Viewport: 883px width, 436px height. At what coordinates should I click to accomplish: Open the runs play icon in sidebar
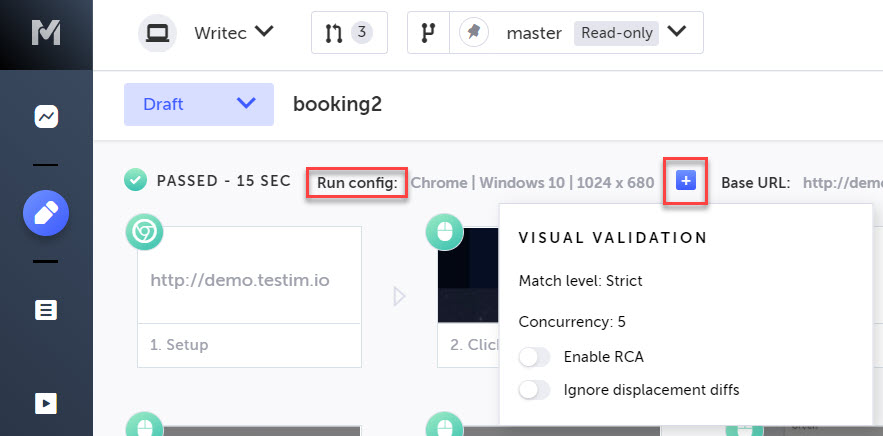coord(46,403)
